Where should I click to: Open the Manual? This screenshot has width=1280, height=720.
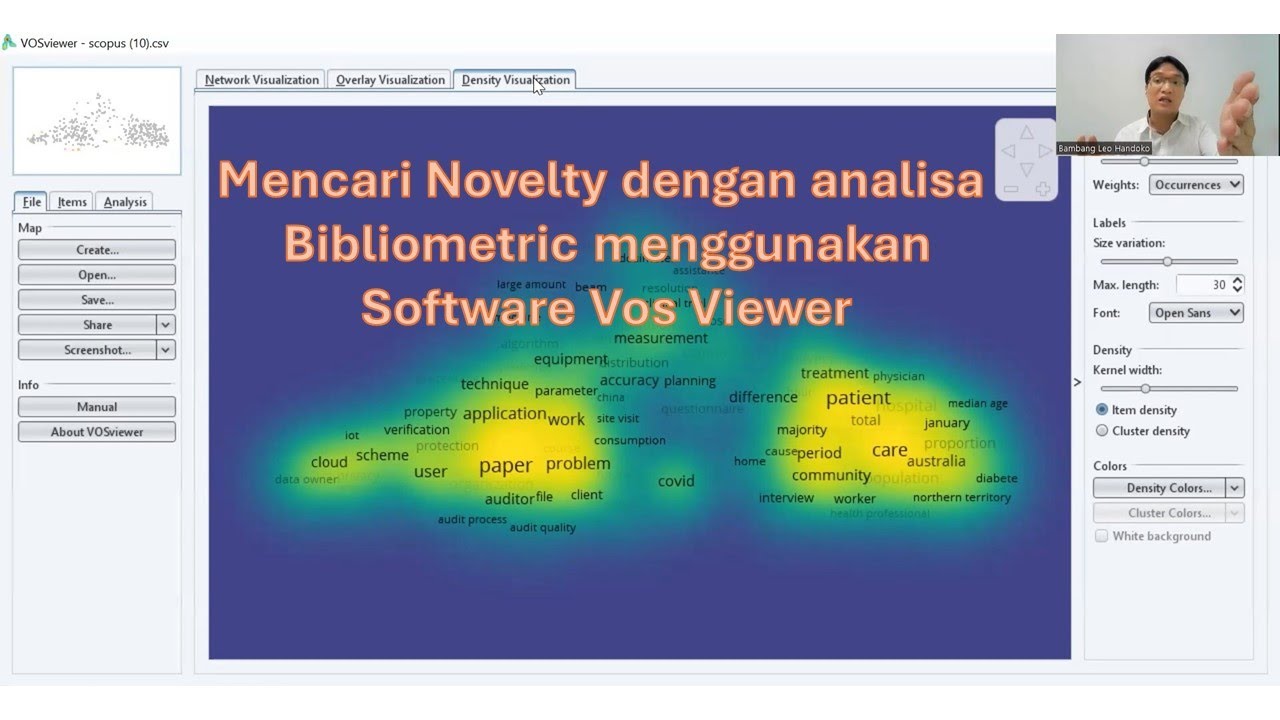click(x=97, y=407)
